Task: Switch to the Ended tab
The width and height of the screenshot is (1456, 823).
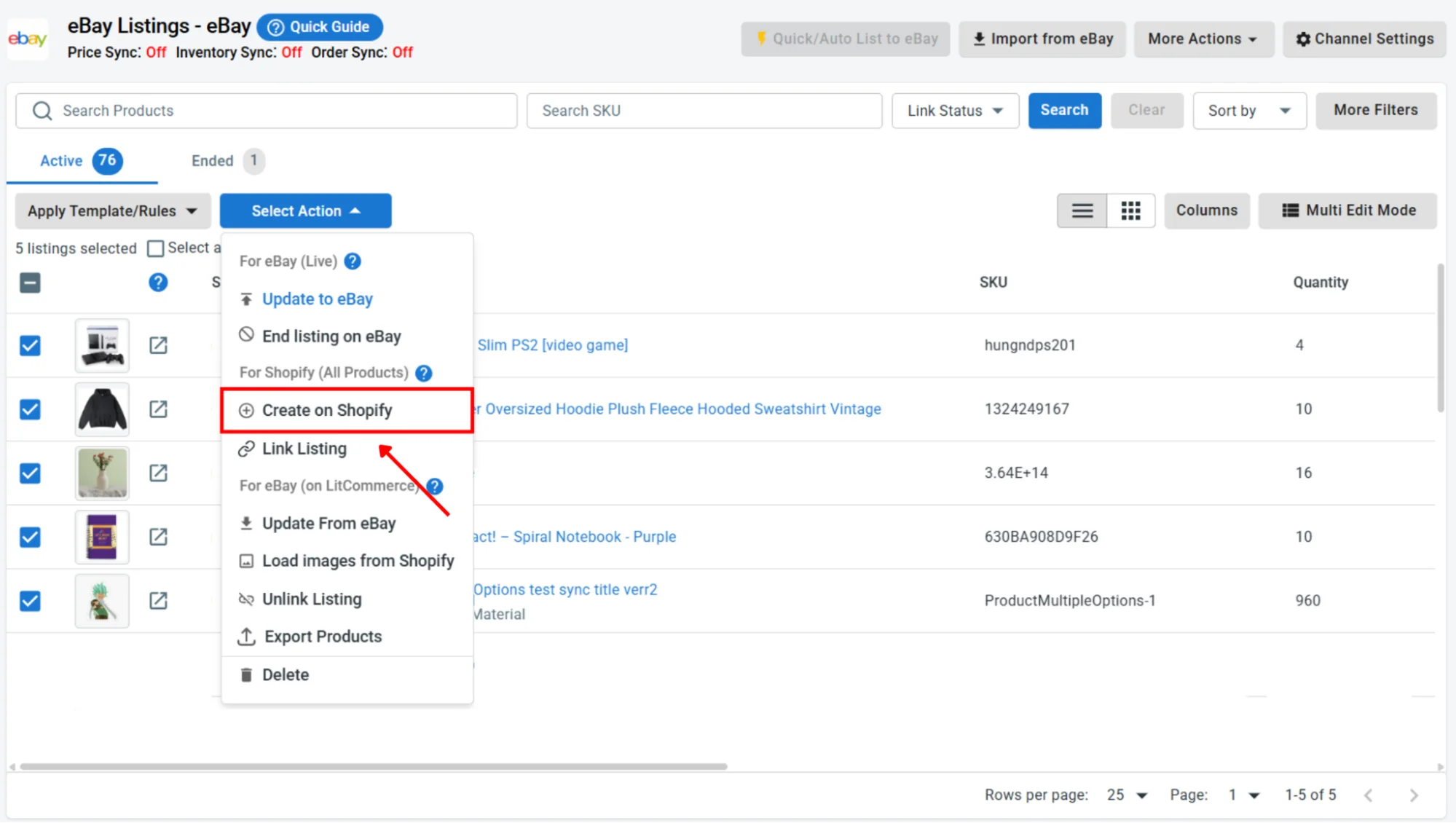Action: point(227,160)
